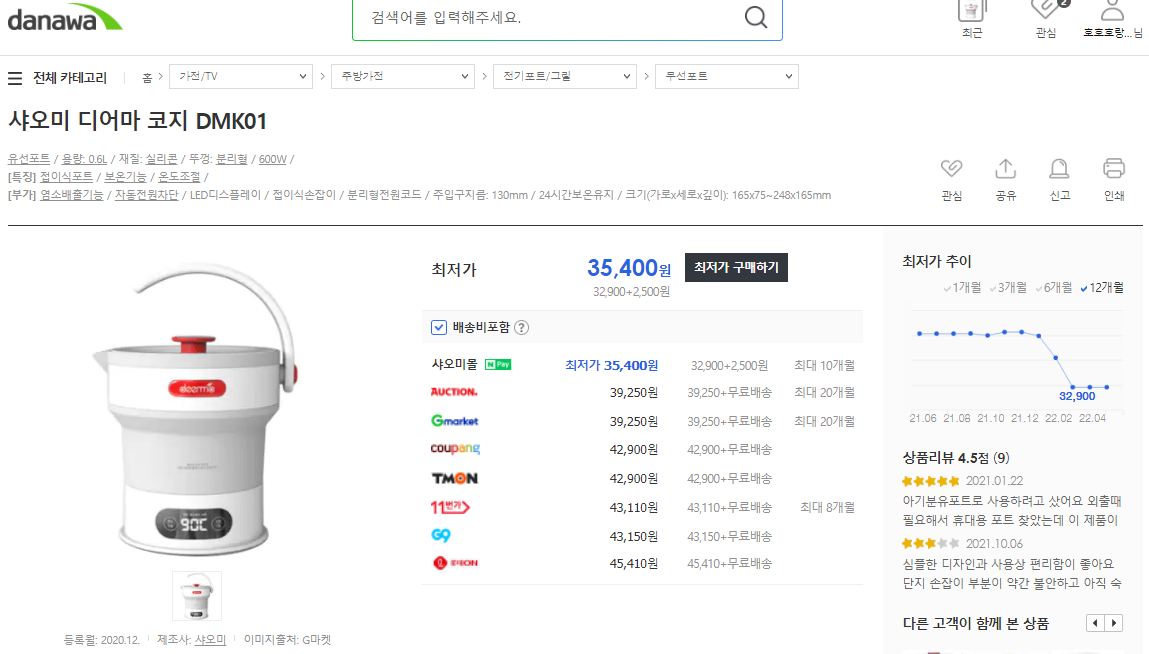Image resolution: width=1149 pixels, height=654 pixels.
Task: Open the G9 seller logo
Action: 440,535
